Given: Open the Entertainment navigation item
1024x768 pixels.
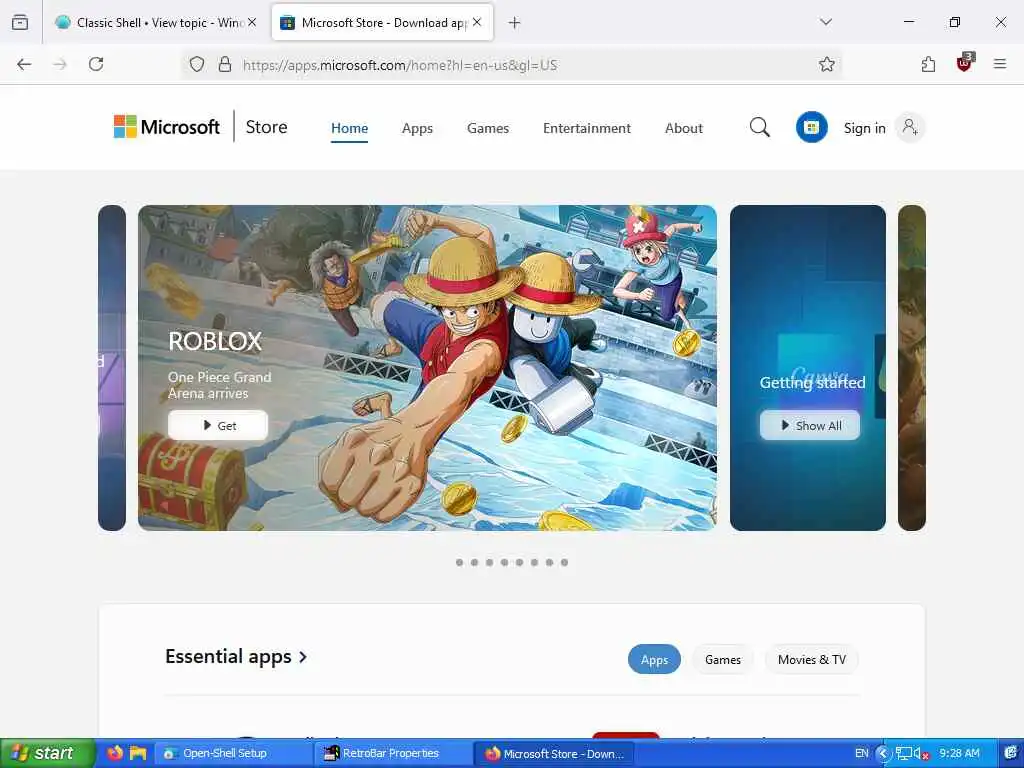Looking at the screenshot, I should 586,128.
